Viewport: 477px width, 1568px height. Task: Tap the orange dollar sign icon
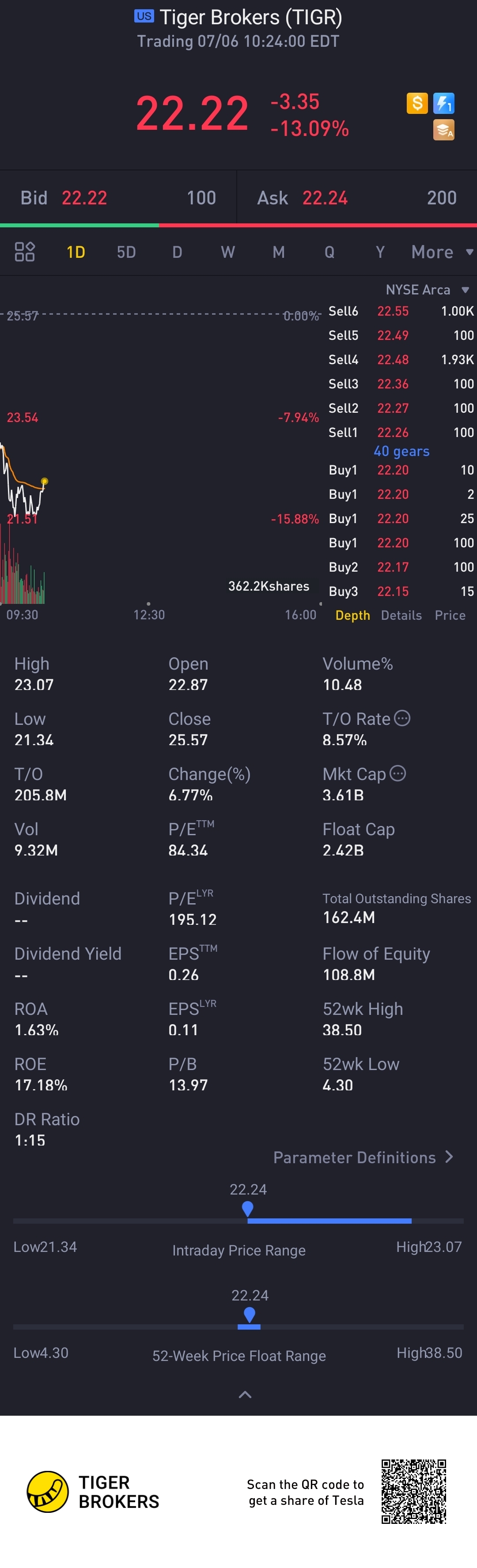tap(417, 103)
